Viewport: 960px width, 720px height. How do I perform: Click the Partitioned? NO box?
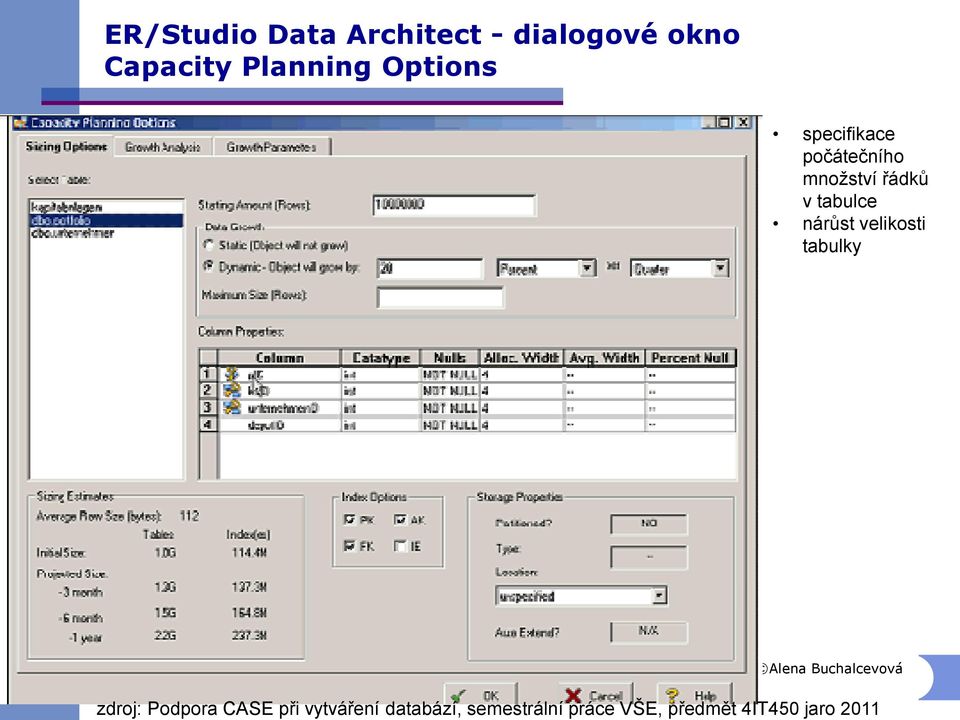coord(649,524)
